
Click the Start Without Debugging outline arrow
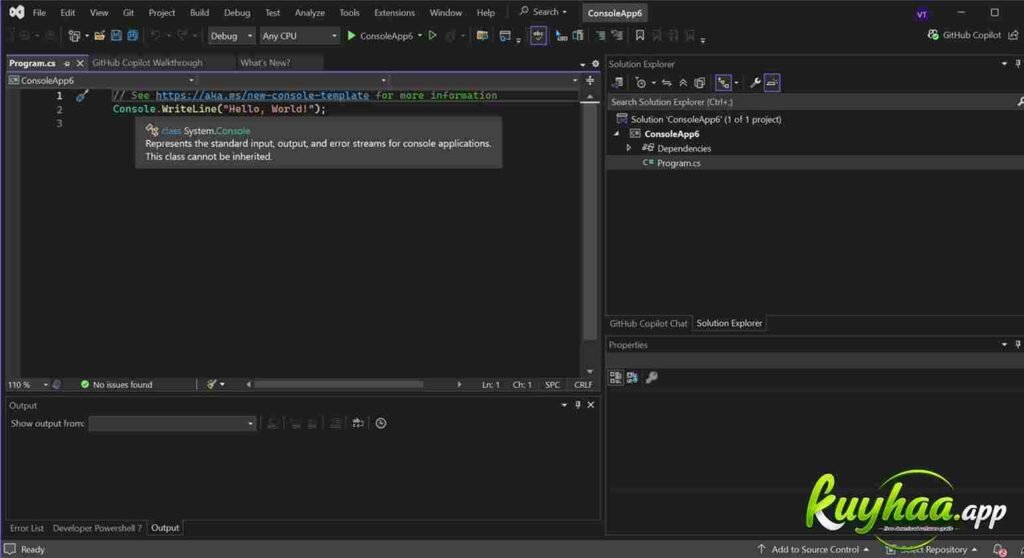point(432,36)
